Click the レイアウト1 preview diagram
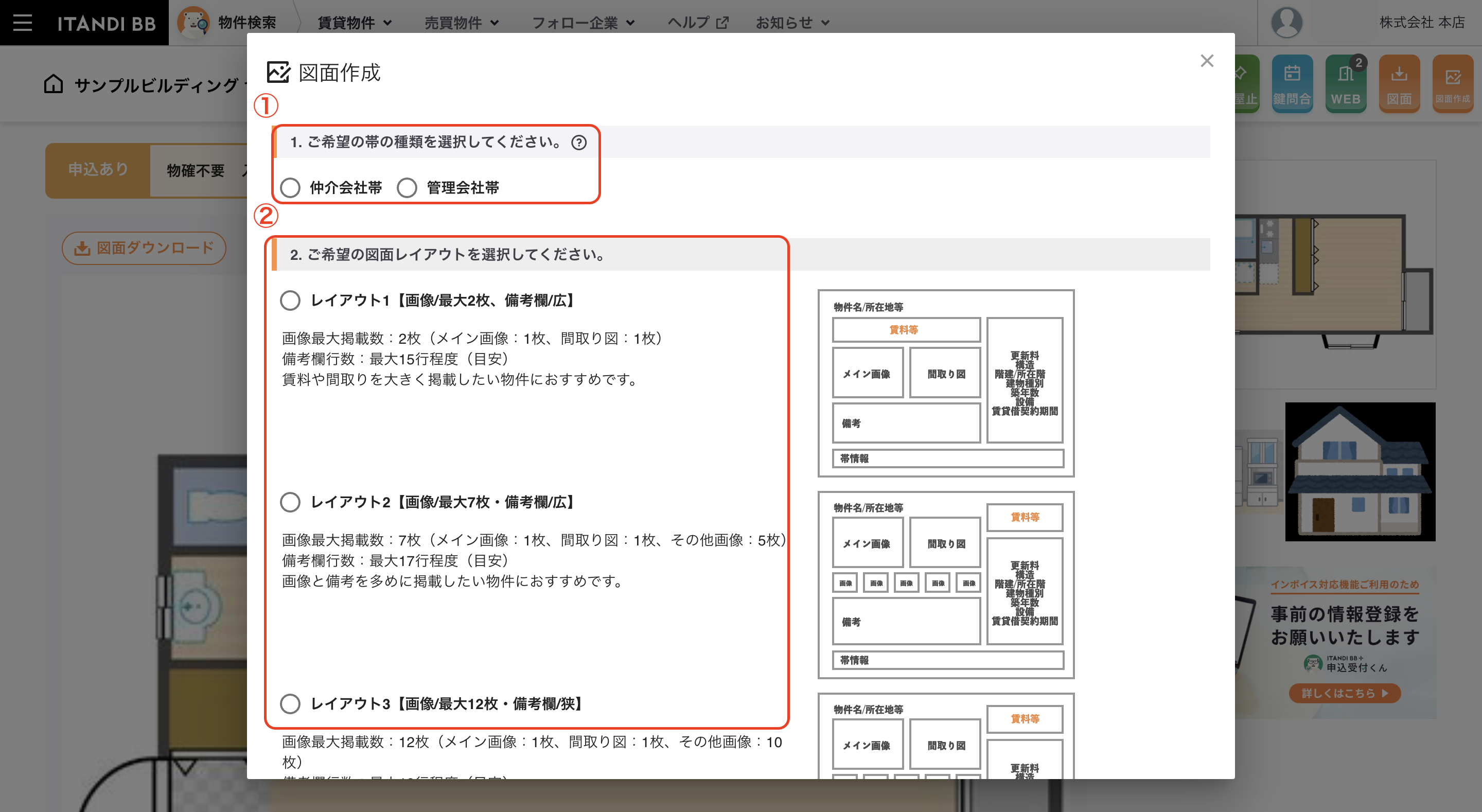This screenshot has width=1482, height=812. tap(946, 383)
